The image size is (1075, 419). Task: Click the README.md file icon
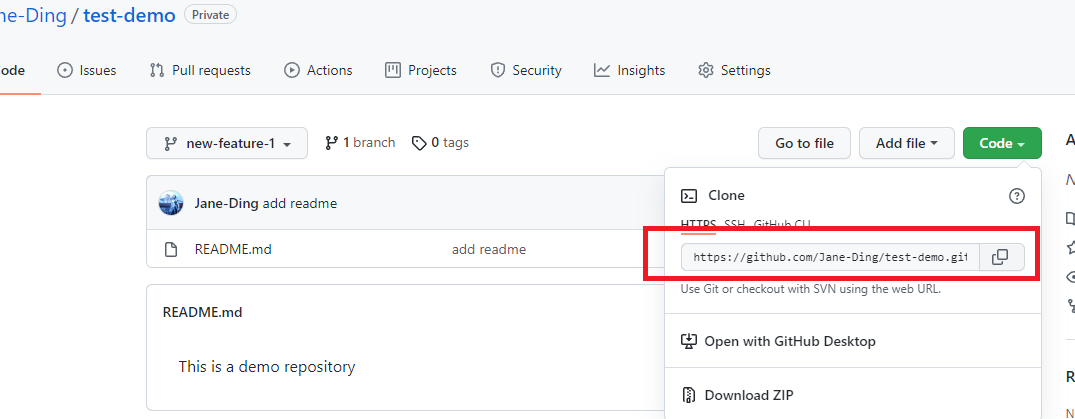point(171,249)
